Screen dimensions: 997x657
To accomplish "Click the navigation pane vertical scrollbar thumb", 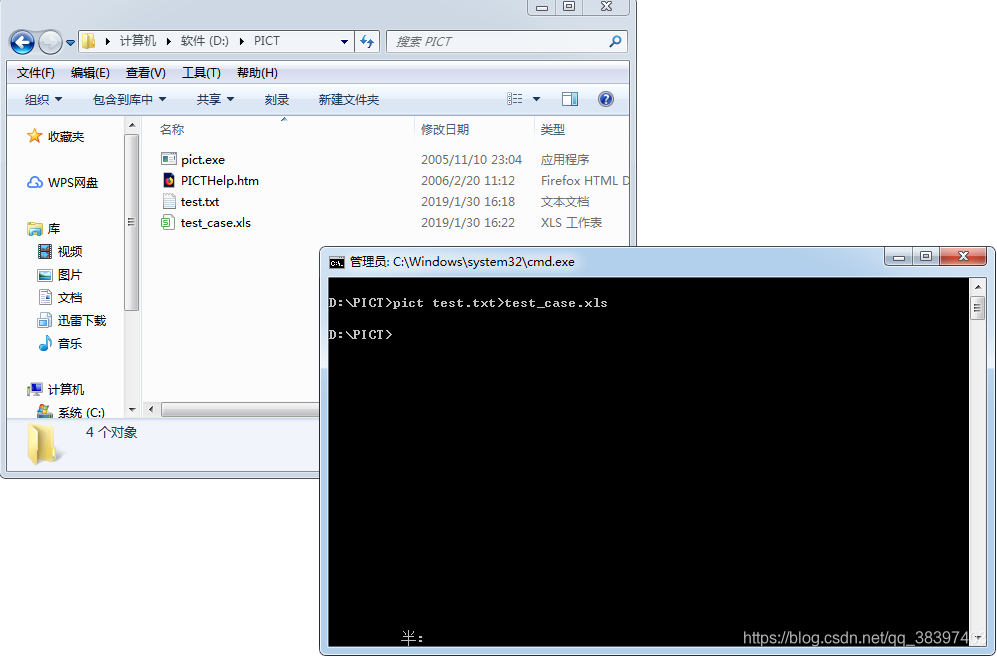I will pos(132,223).
